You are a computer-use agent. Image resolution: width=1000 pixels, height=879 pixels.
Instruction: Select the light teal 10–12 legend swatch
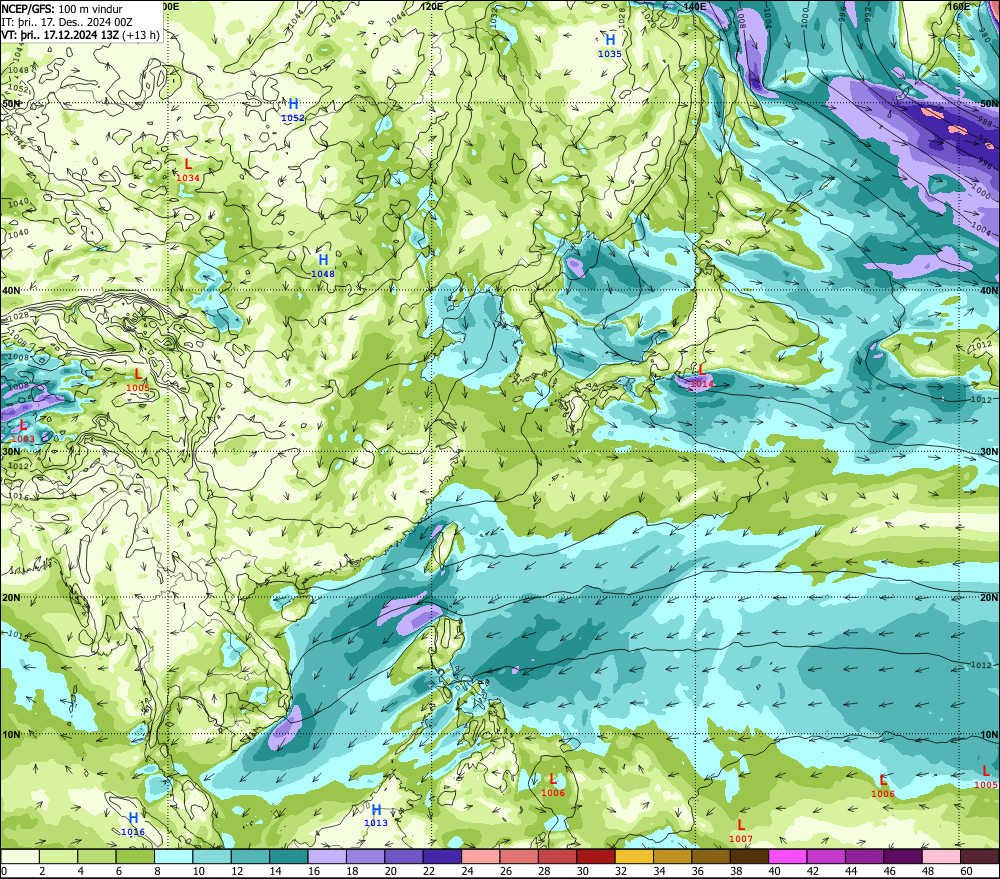[x=212, y=856]
